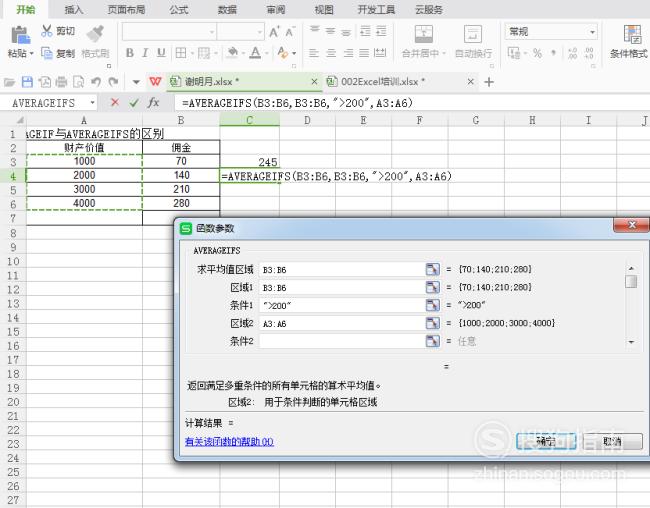
Task: Open the 页面布局 ribbon tab
Action: click(126, 9)
